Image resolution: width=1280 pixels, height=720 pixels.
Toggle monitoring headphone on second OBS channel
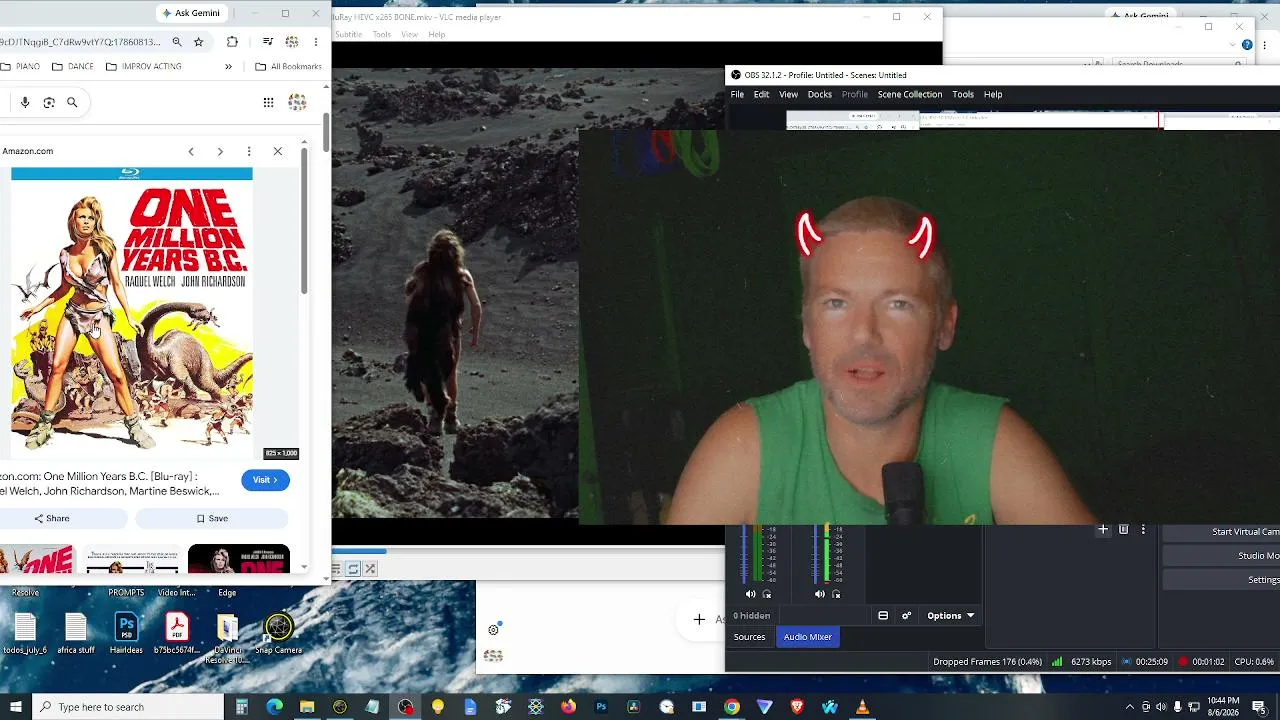pyautogui.click(x=836, y=594)
